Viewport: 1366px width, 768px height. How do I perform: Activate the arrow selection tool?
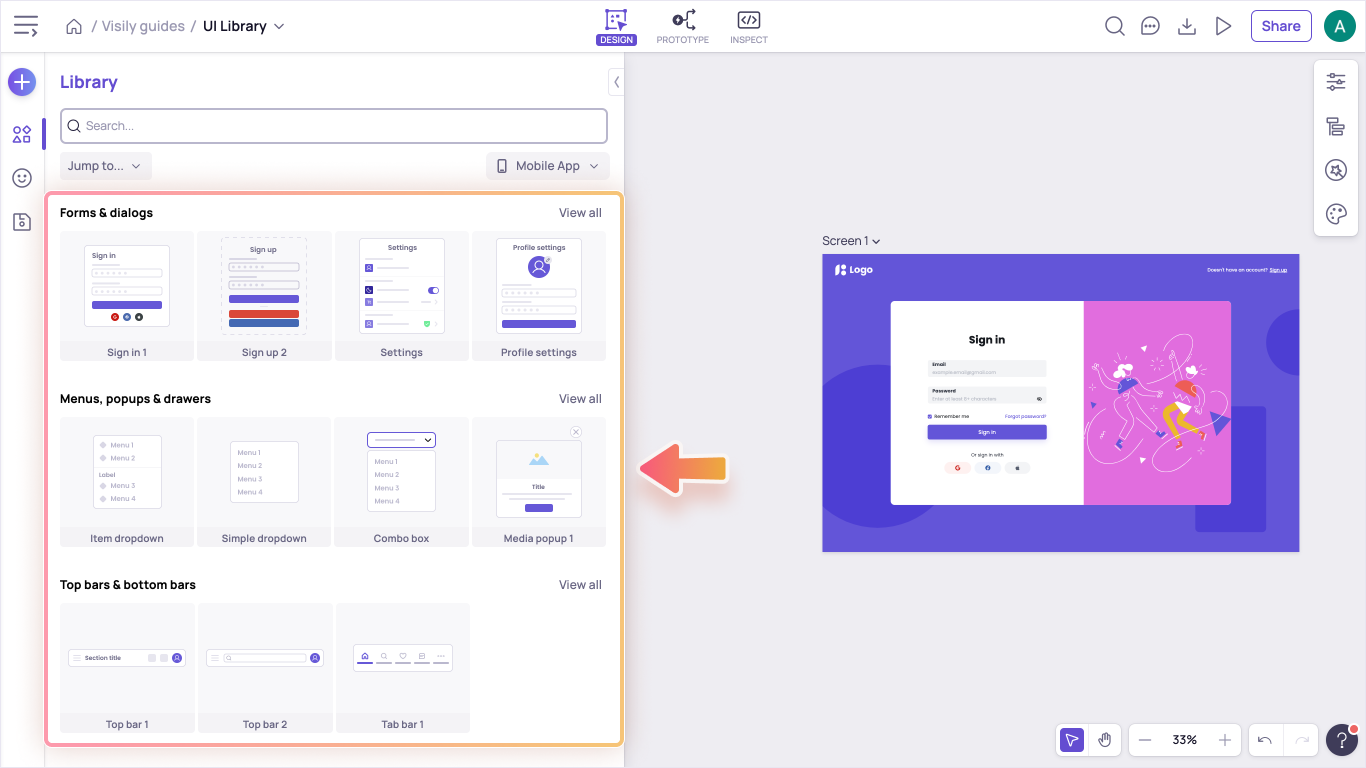(x=1071, y=740)
